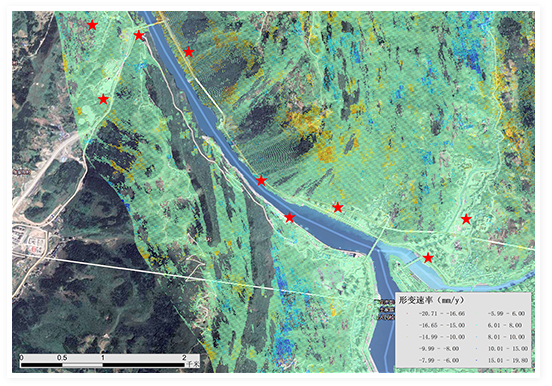Viewport: 552px width, 386px height.
Task: Select the 15.01 - 19.80 legend entry
Action: click(508, 360)
